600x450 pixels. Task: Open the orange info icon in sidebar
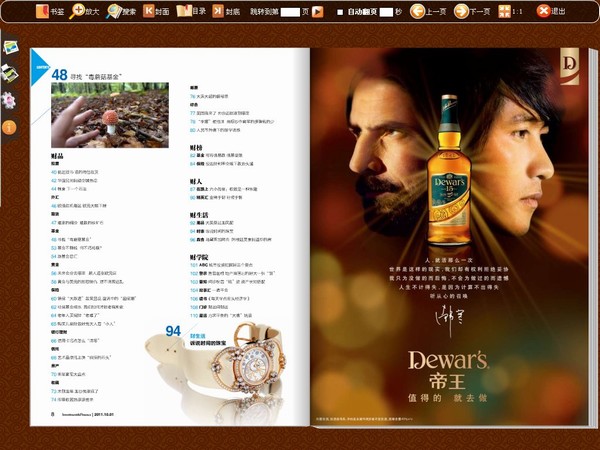[9, 127]
